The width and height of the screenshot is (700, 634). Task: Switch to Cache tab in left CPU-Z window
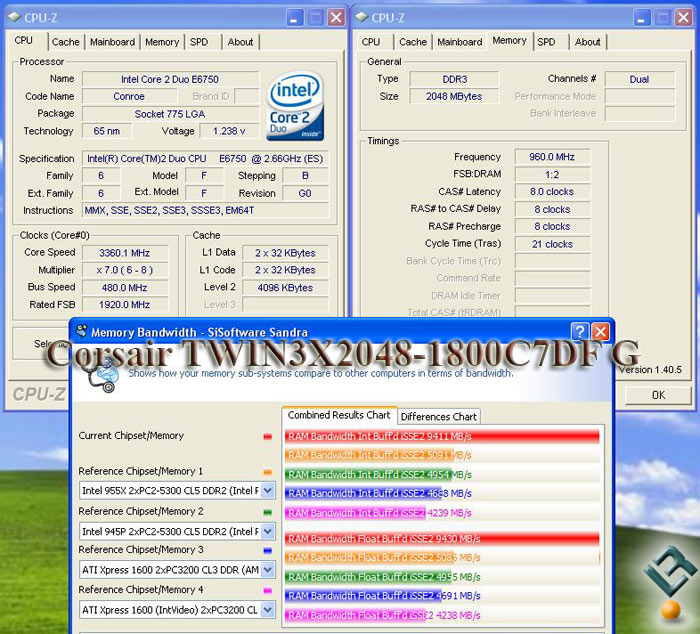[x=66, y=42]
